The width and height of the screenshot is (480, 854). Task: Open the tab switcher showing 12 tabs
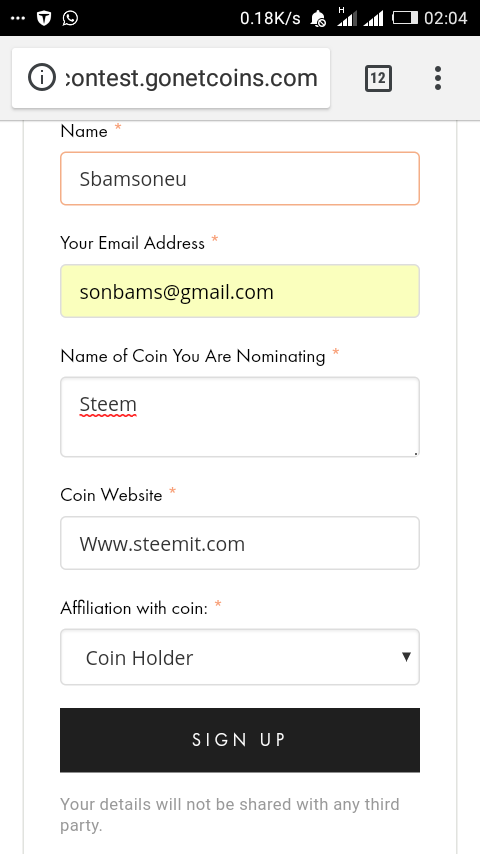coord(378,78)
